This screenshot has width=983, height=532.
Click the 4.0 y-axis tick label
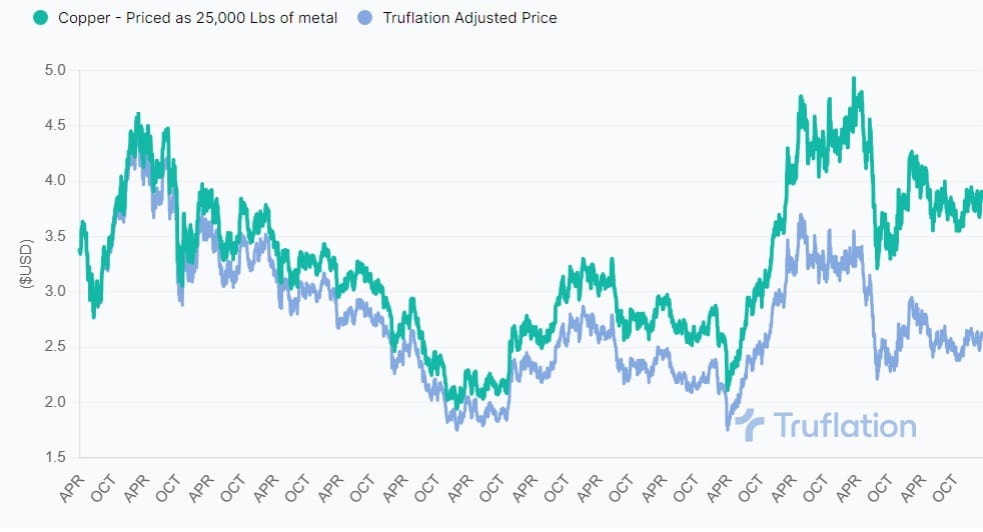[54, 181]
